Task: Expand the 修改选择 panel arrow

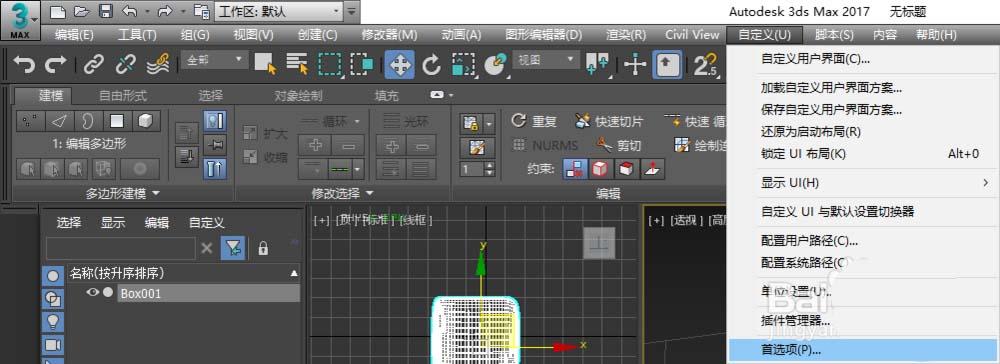Action: [369, 193]
